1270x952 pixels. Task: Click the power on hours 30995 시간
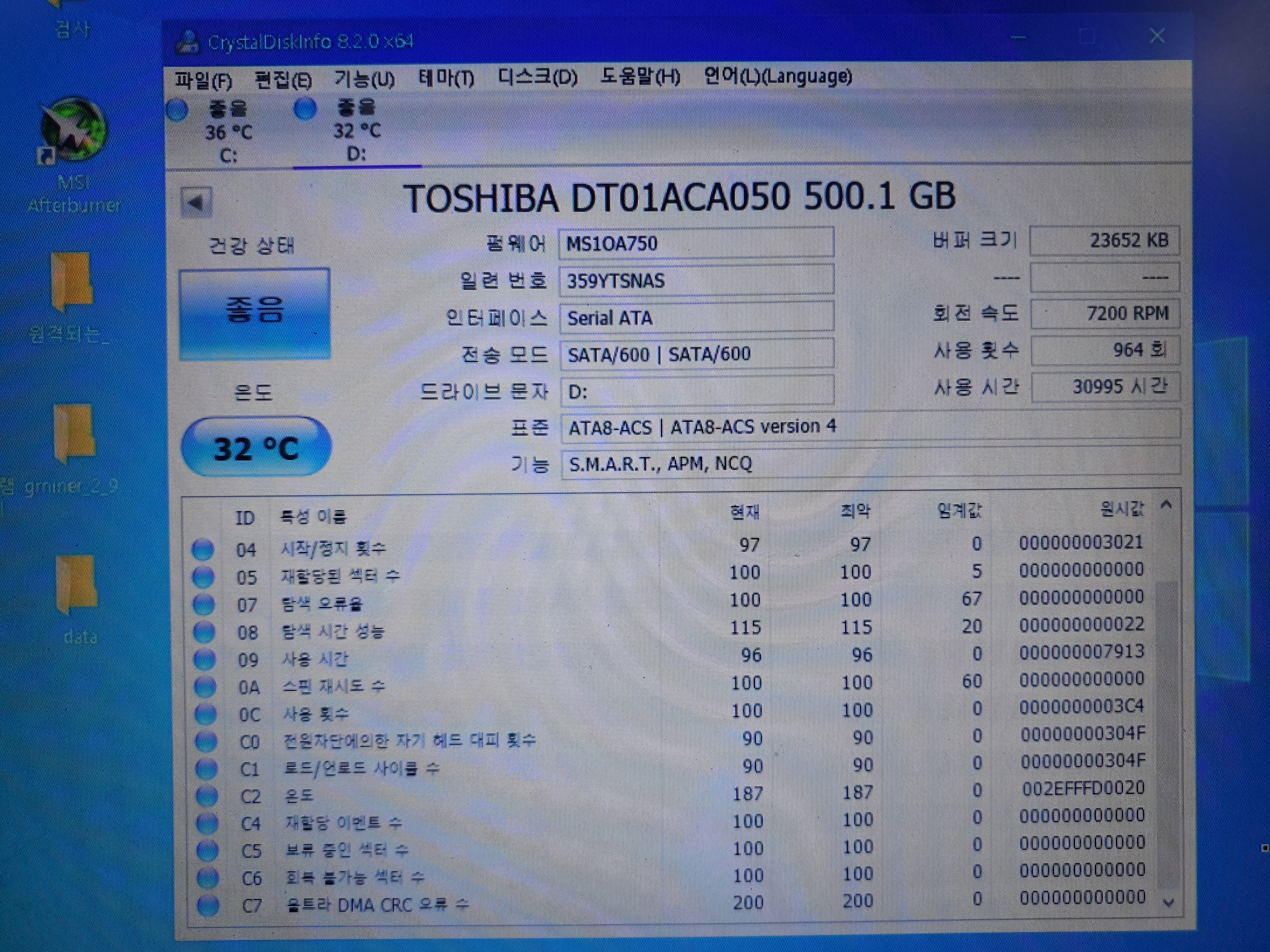1106,387
